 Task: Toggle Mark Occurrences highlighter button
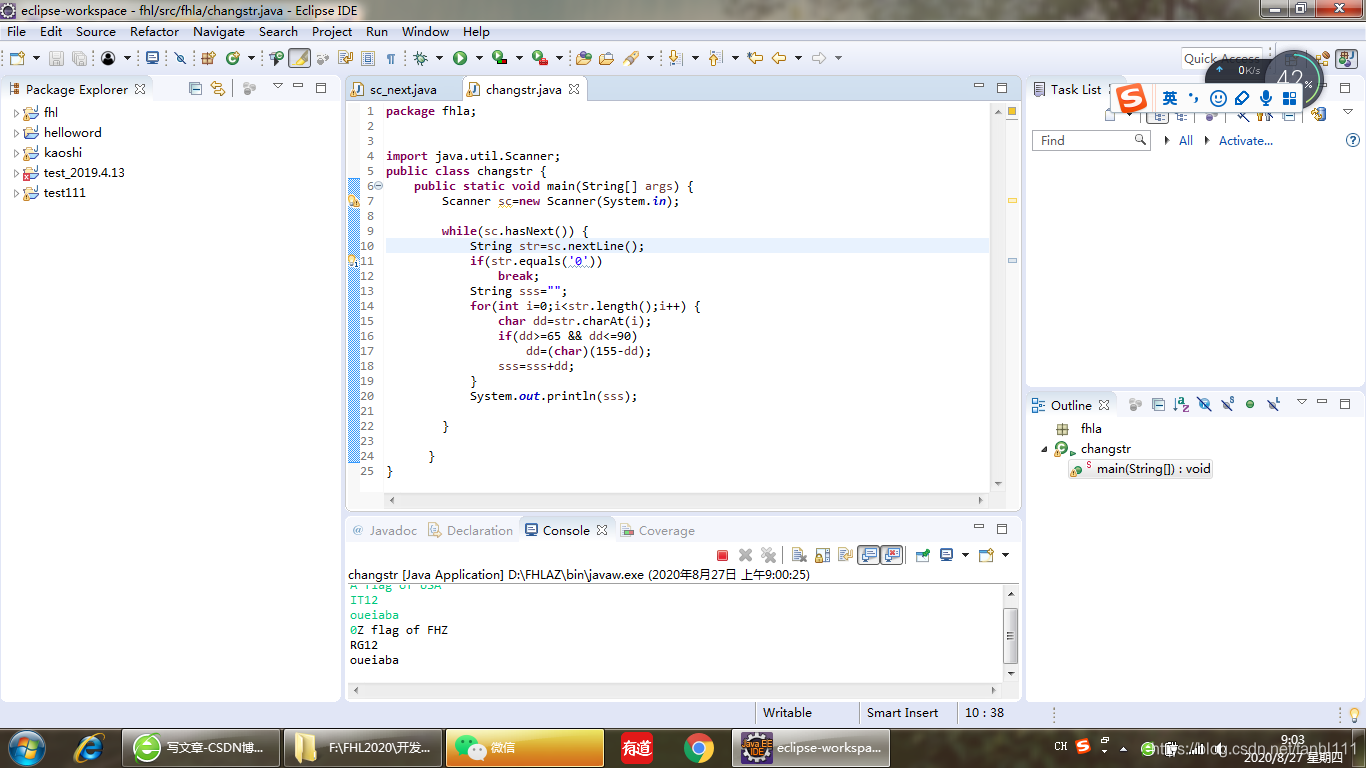tap(299, 58)
